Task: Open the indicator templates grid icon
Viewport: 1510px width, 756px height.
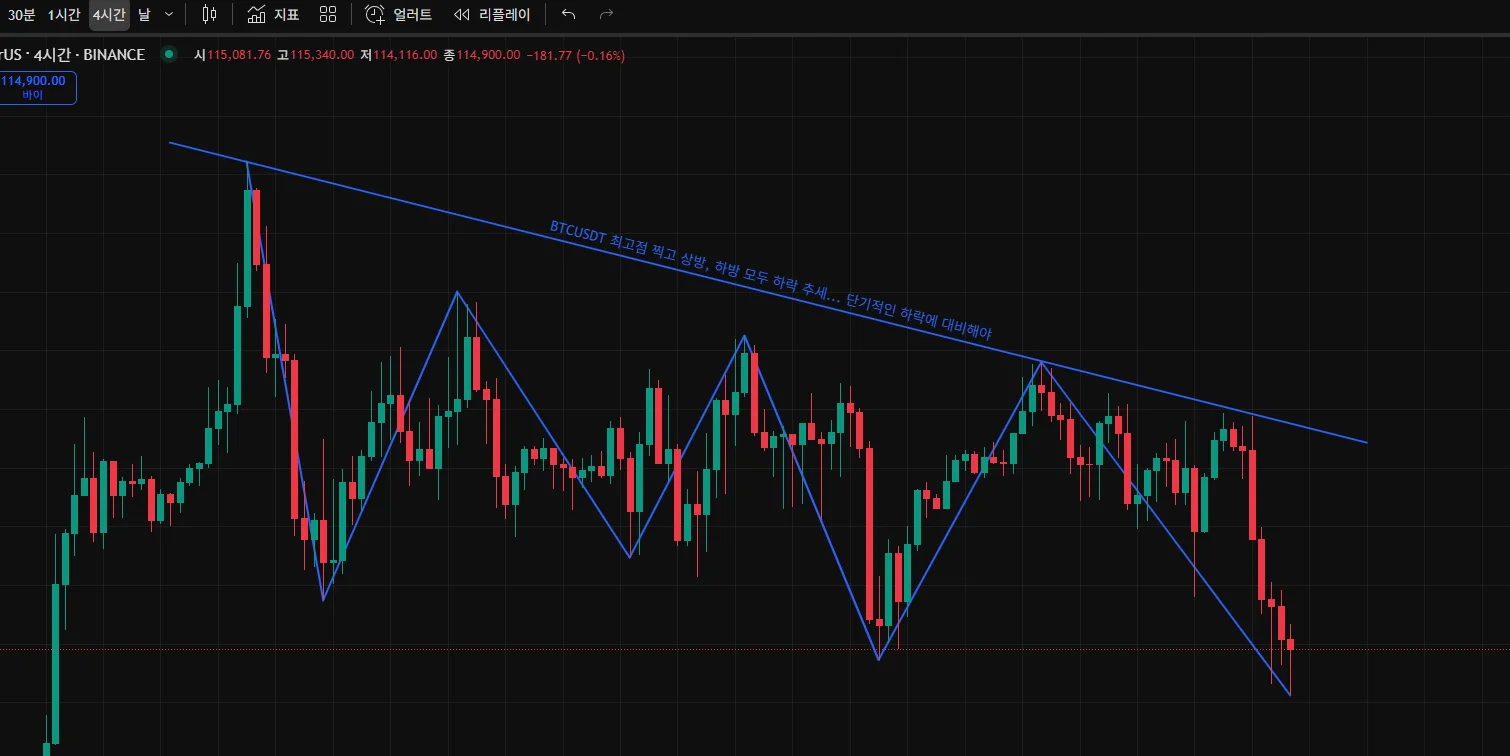Action: pyautogui.click(x=328, y=15)
